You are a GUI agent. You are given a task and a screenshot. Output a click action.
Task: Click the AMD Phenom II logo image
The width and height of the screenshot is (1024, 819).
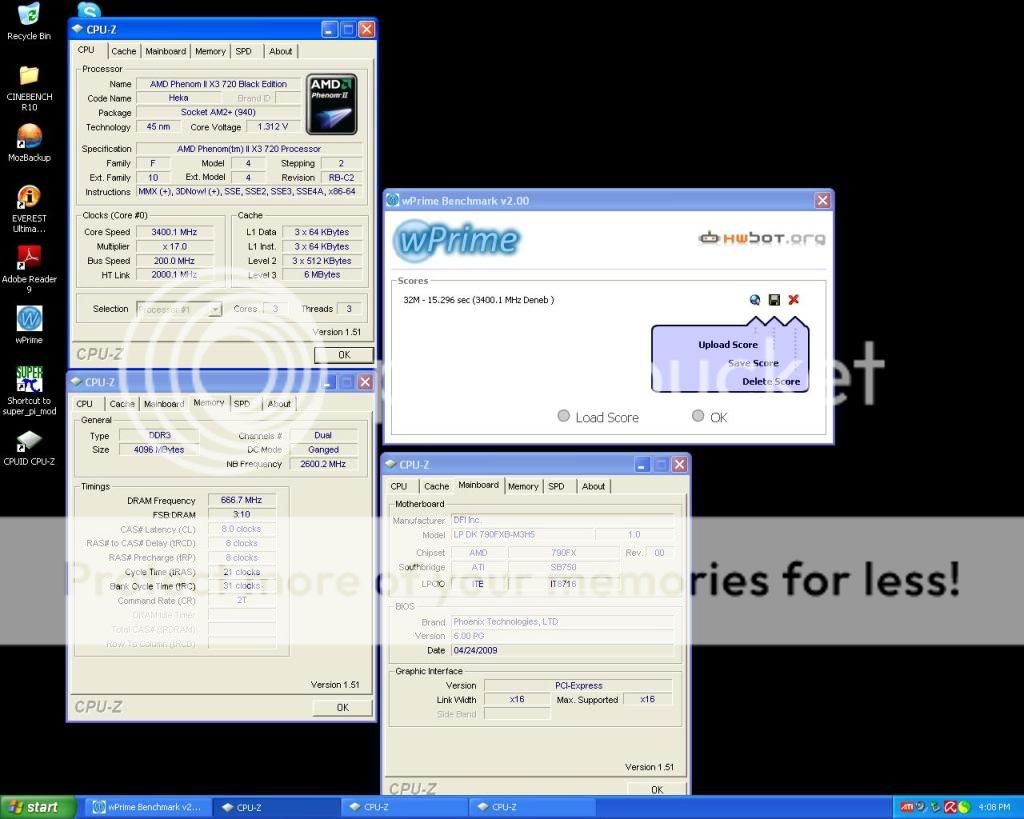click(x=331, y=104)
